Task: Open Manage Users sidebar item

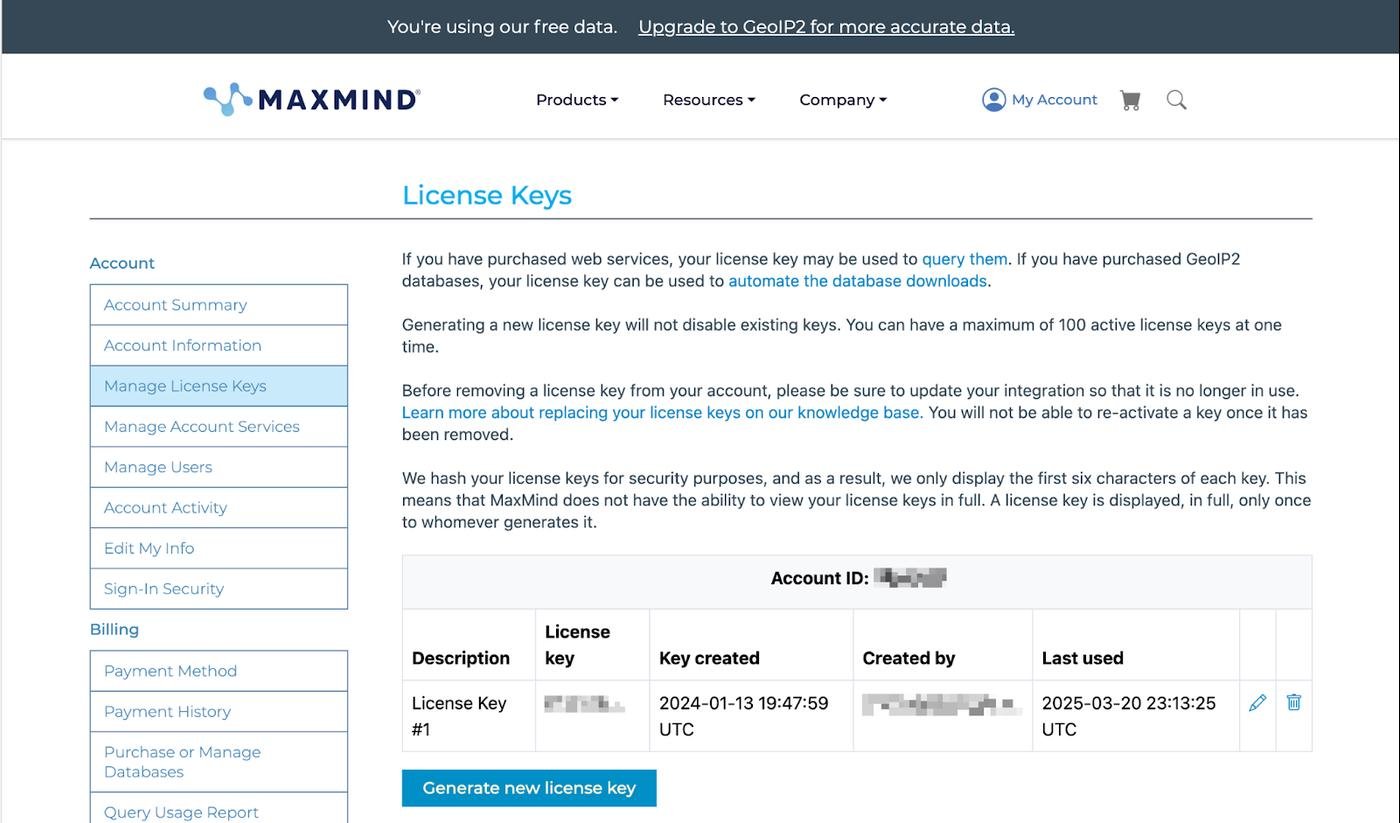Action: point(219,467)
